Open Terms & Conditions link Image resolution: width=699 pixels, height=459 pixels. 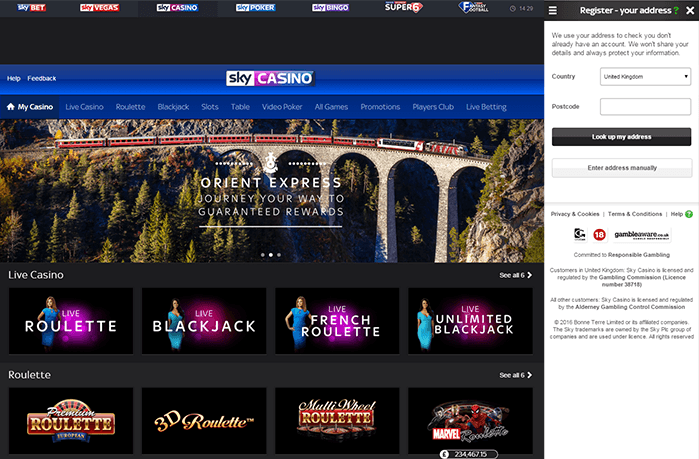(635, 214)
